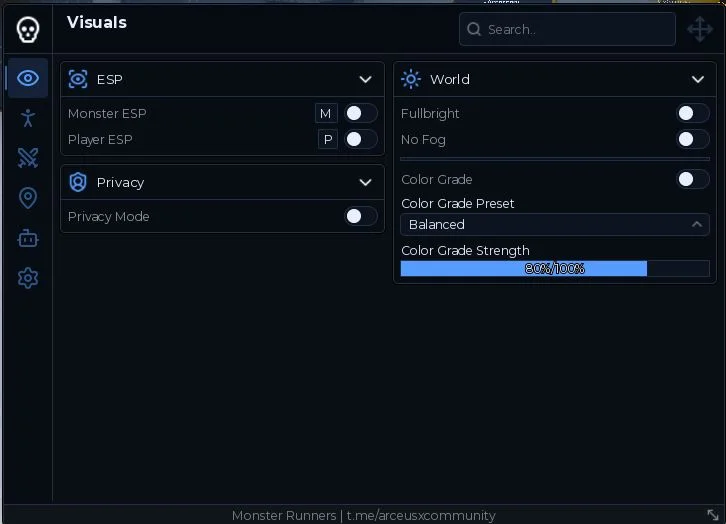Click the resize arrow in bottom corner
The width and height of the screenshot is (726, 524).
(713, 514)
